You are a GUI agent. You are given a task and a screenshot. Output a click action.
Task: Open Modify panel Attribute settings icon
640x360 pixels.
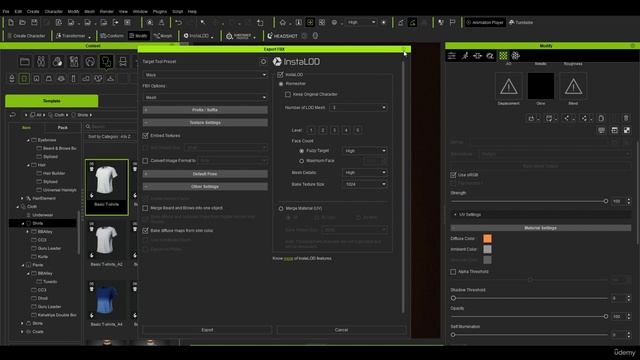point(452,56)
